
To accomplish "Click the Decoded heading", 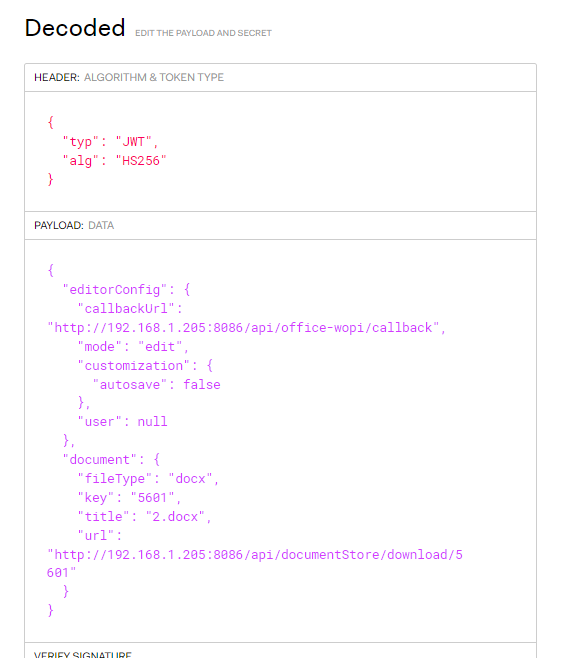I will [x=75, y=28].
